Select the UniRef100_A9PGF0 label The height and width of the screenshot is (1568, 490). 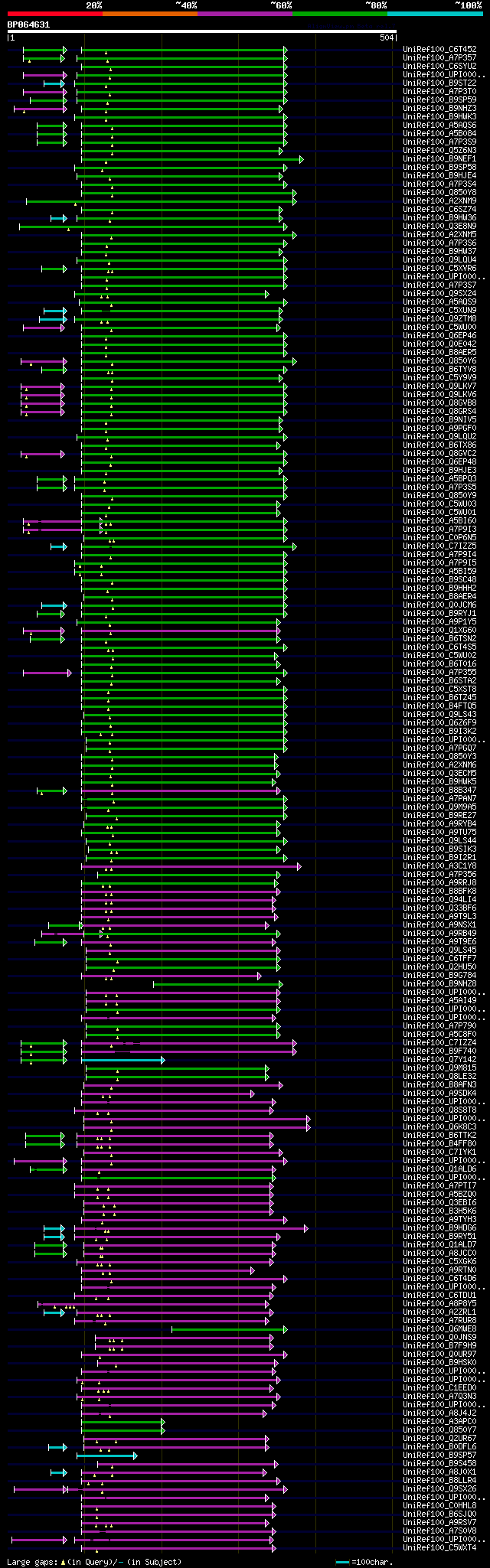pos(439,429)
